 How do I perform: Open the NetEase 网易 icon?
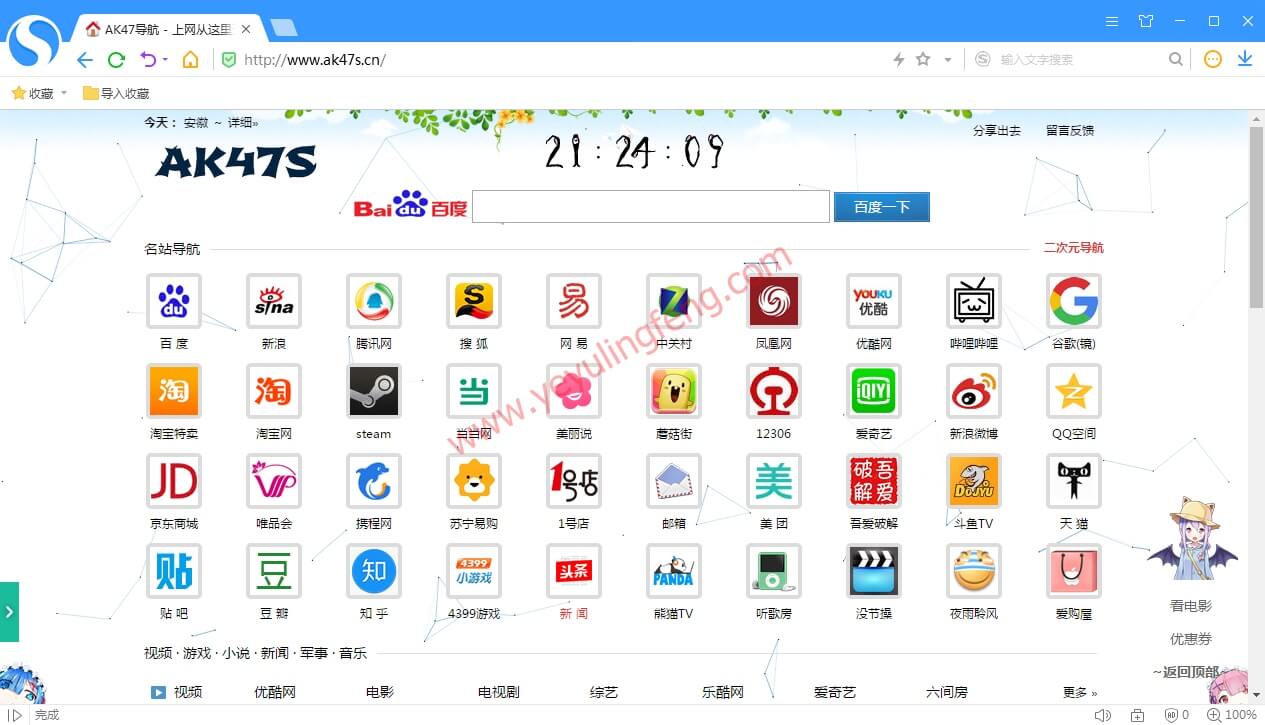click(x=574, y=301)
